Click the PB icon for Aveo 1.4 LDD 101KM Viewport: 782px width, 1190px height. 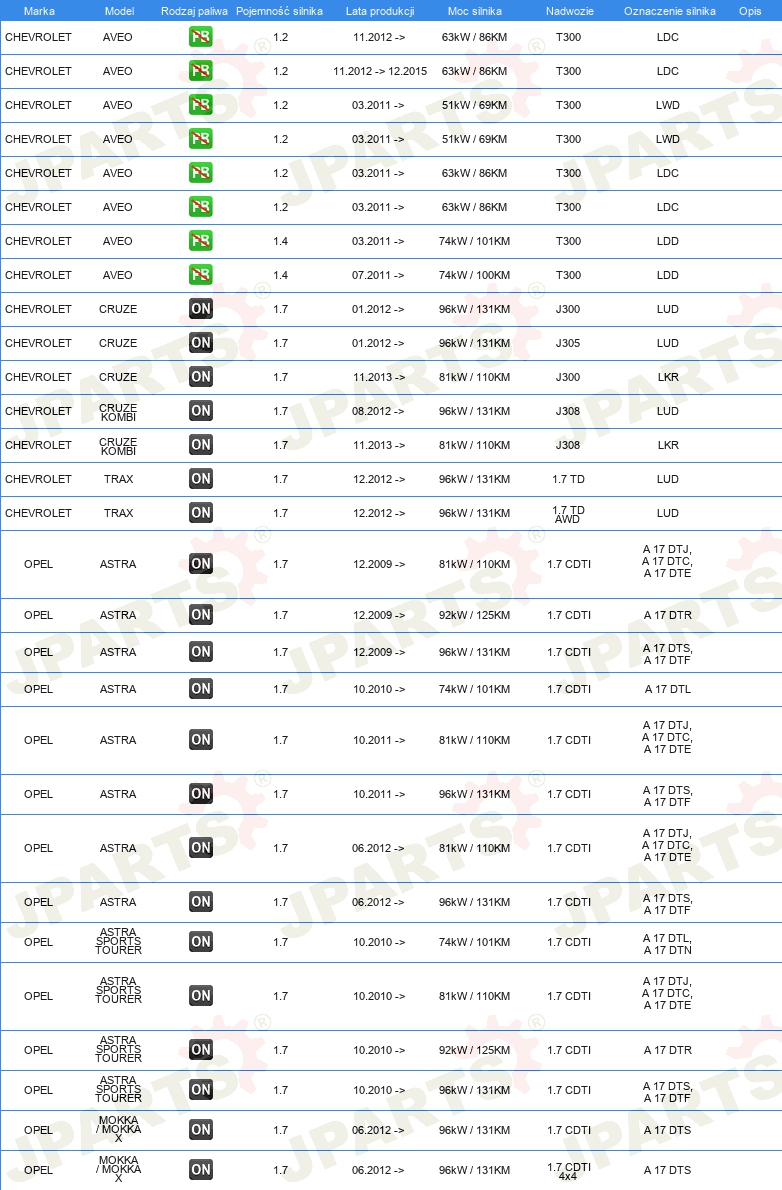click(200, 241)
